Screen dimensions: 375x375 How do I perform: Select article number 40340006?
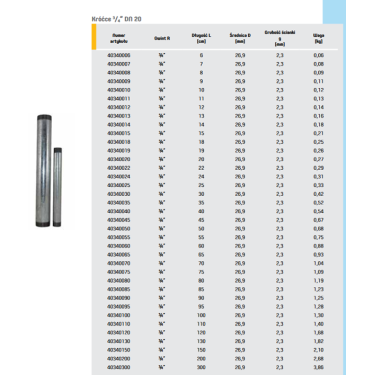click(119, 55)
